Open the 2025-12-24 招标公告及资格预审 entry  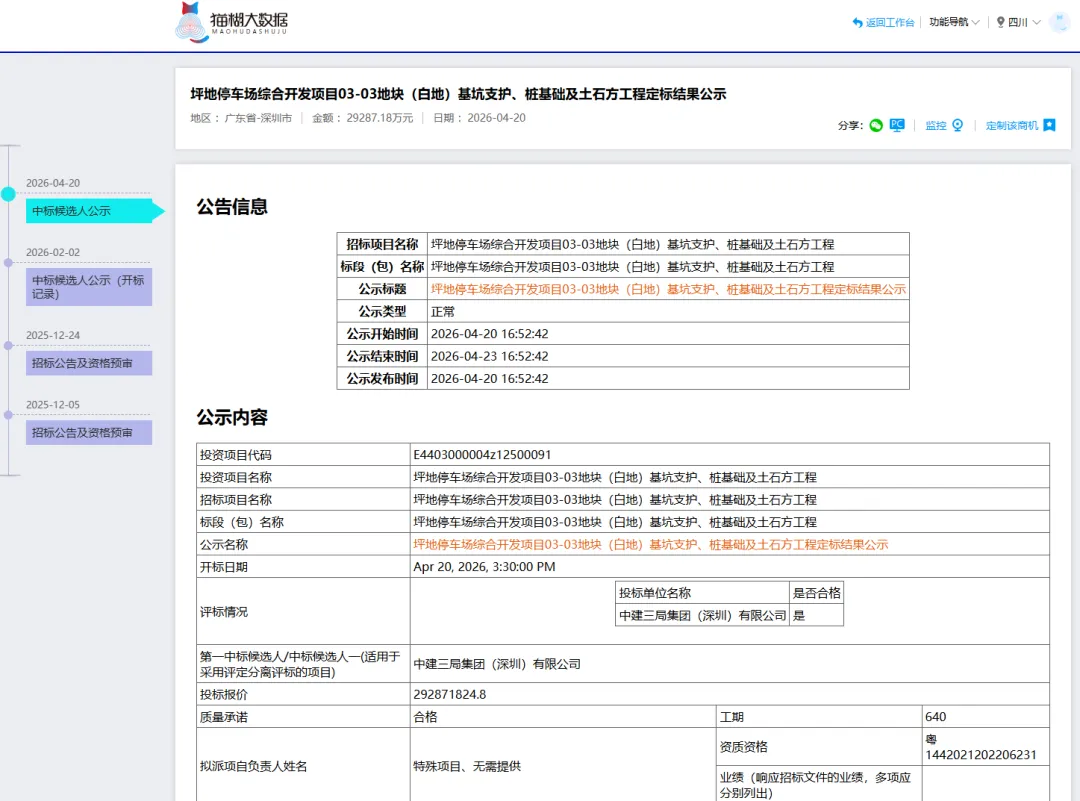point(90,363)
